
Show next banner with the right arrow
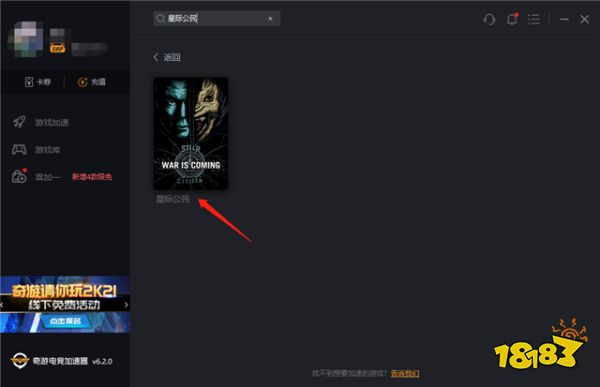tap(126, 305)
